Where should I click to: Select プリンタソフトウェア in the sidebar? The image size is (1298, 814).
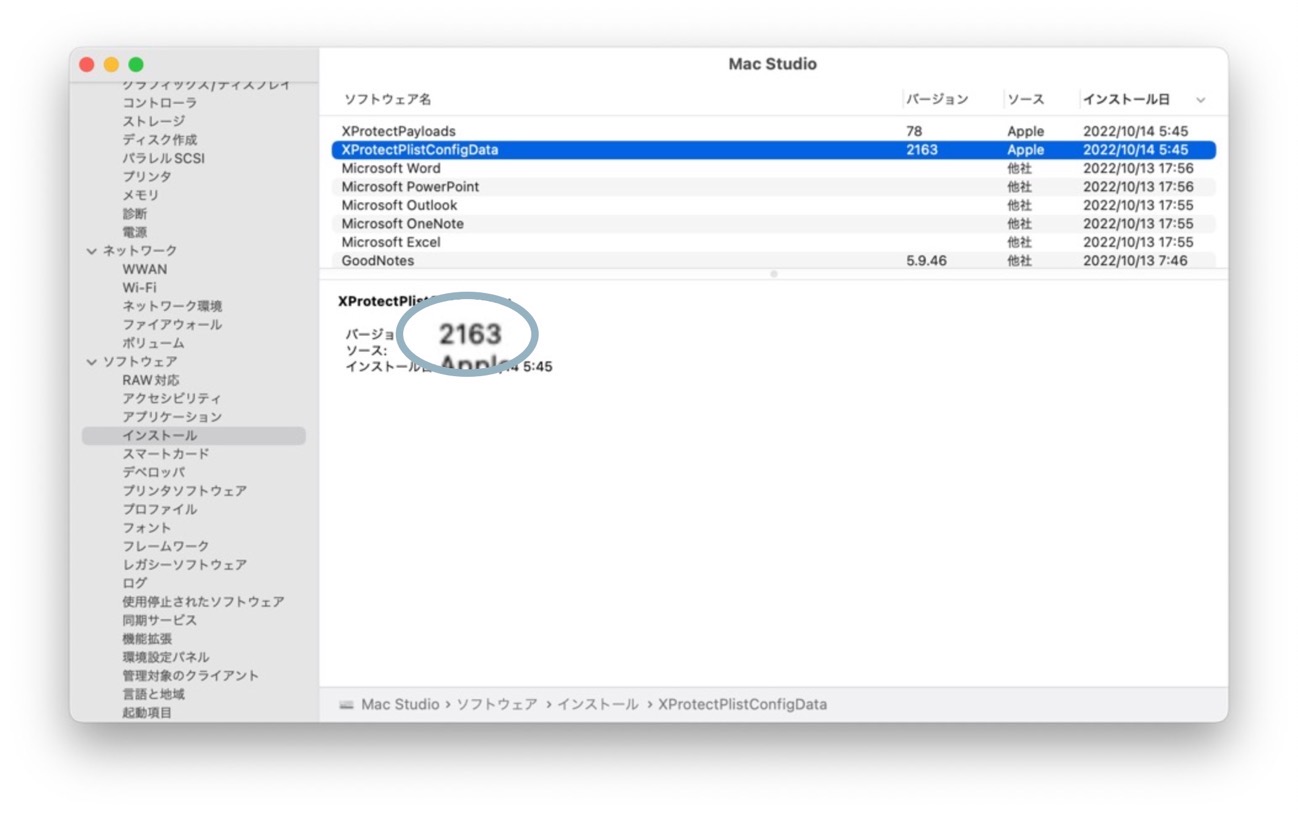(184, 491)
